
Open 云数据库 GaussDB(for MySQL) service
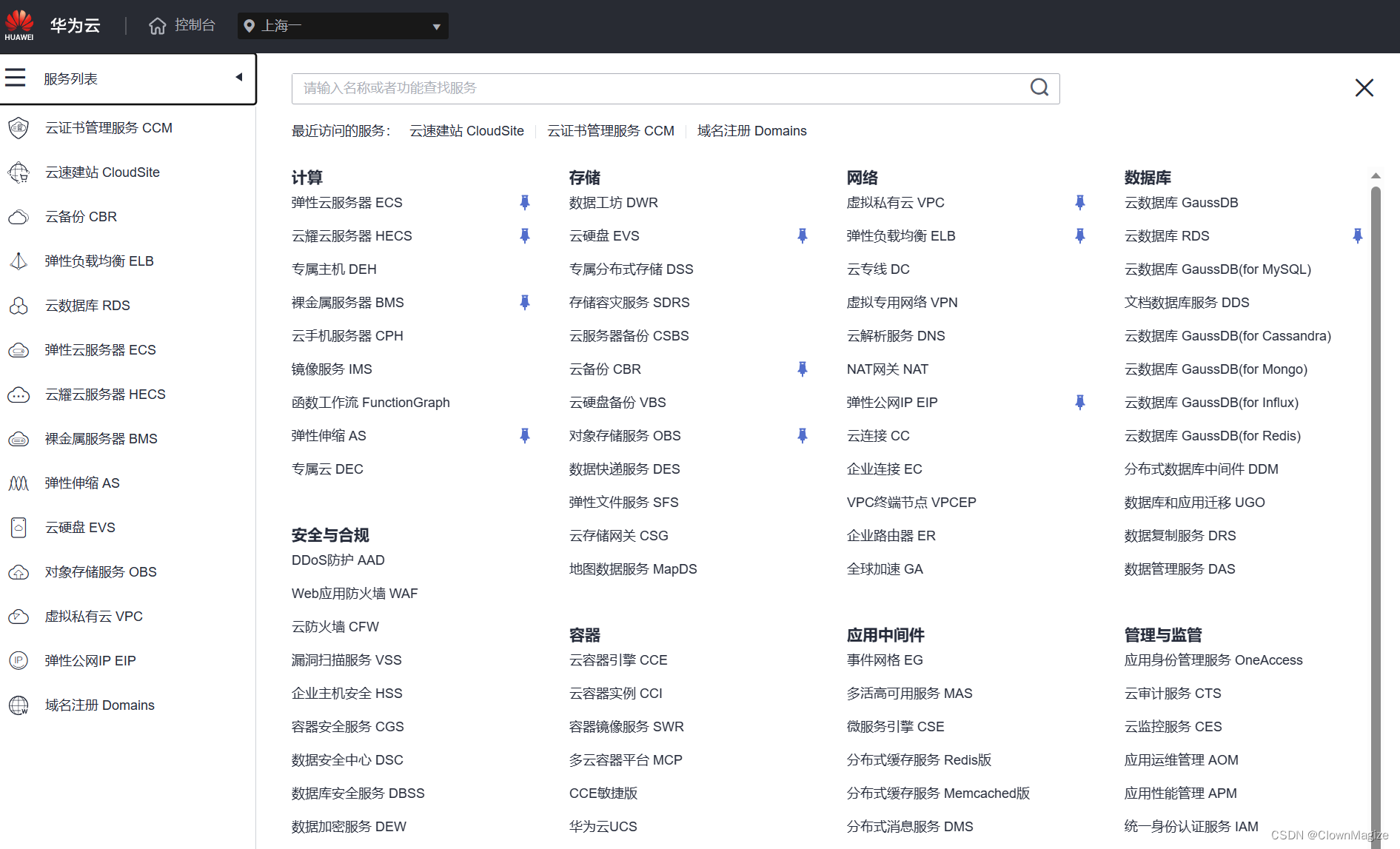pyautogui.click(x=1218, y=269)
